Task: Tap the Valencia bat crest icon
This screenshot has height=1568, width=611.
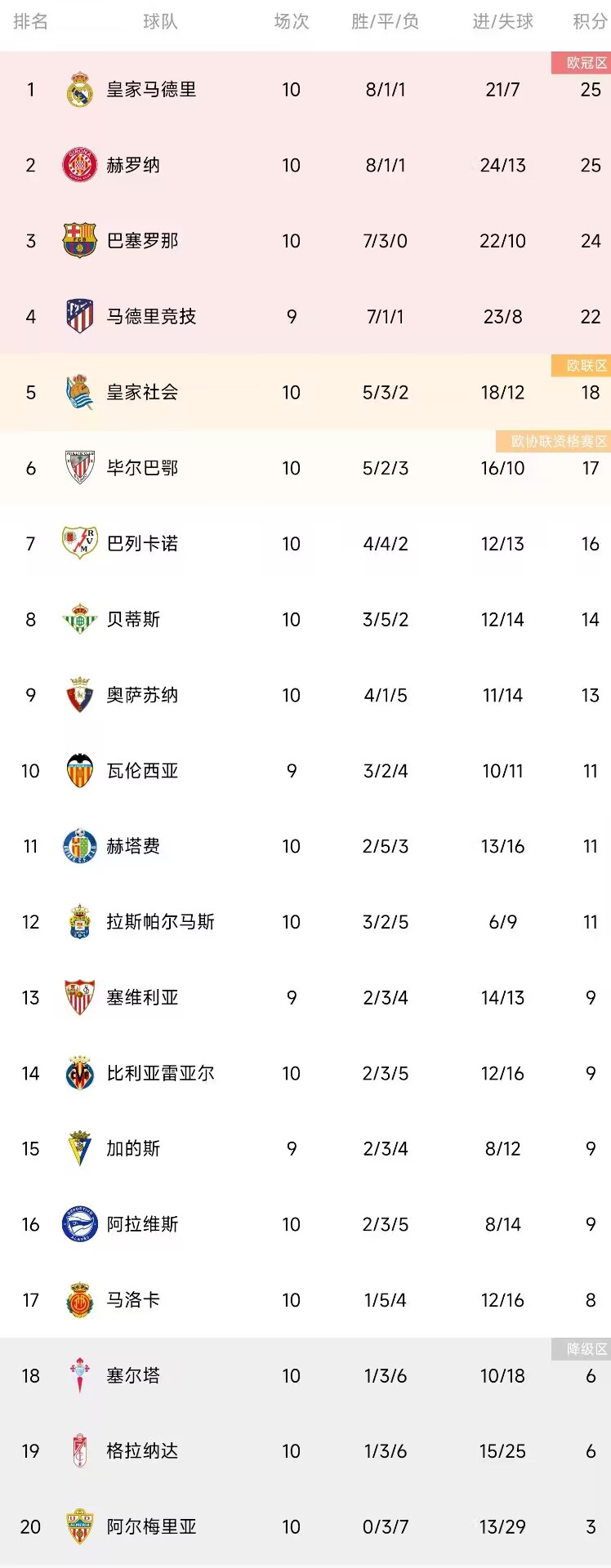Action: [x=80, y=770]
